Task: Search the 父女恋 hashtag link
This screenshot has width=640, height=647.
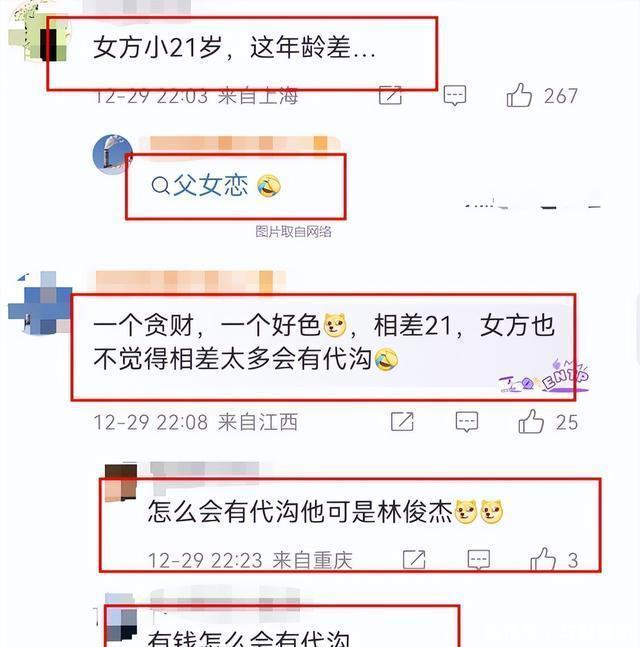Action: point(200,185)
